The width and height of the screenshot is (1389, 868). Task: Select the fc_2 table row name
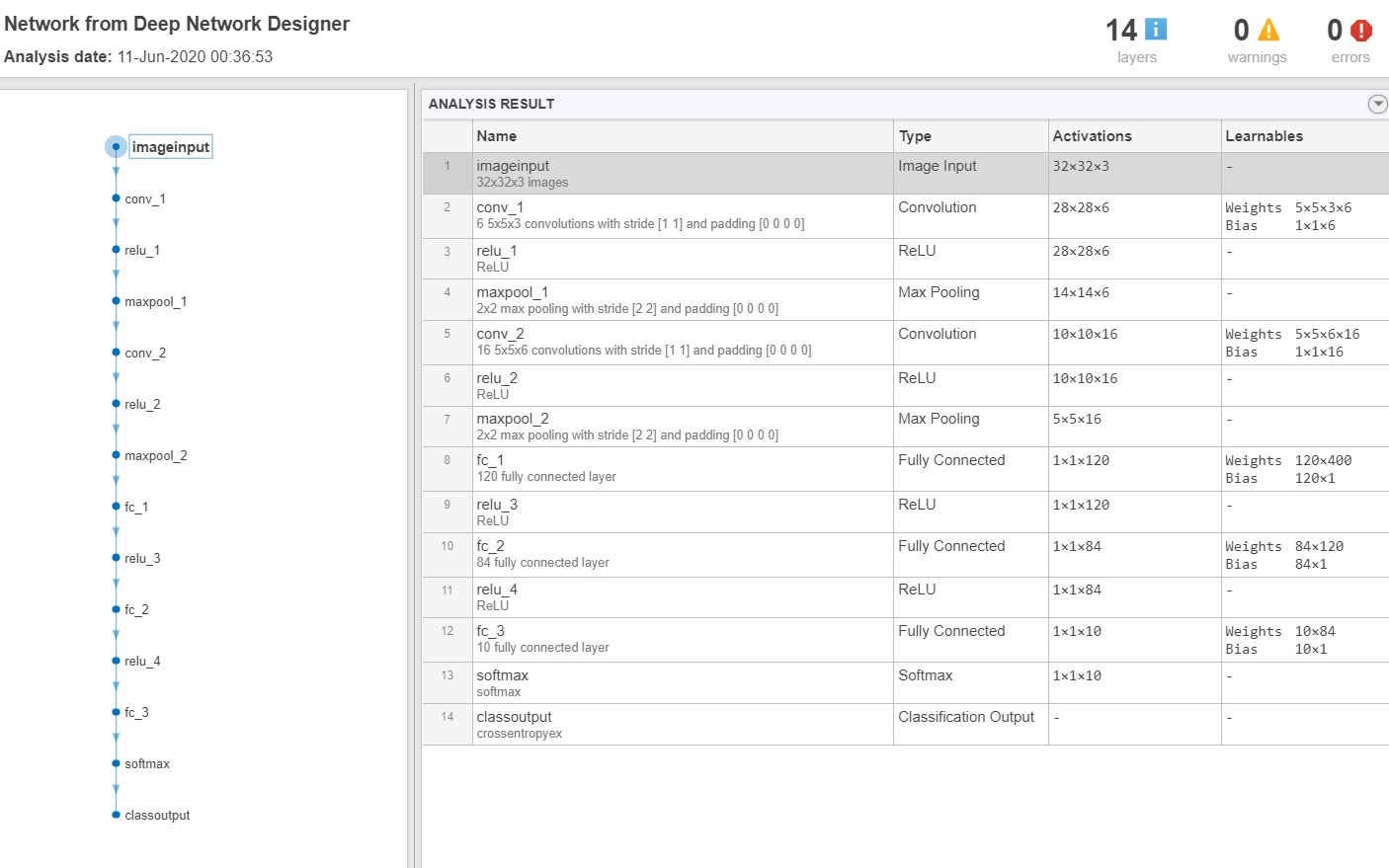pyautogui.click(x=490, y=546)
